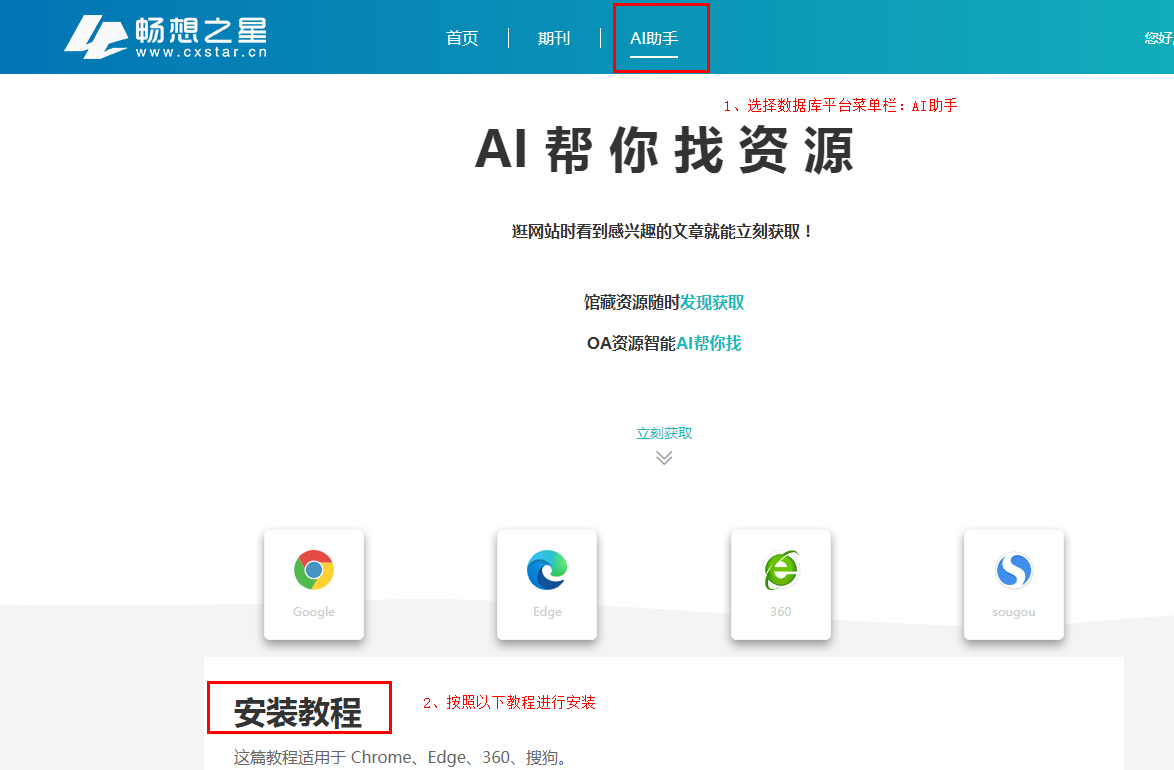Click the 发现获取 teal link

coord(712,302)
